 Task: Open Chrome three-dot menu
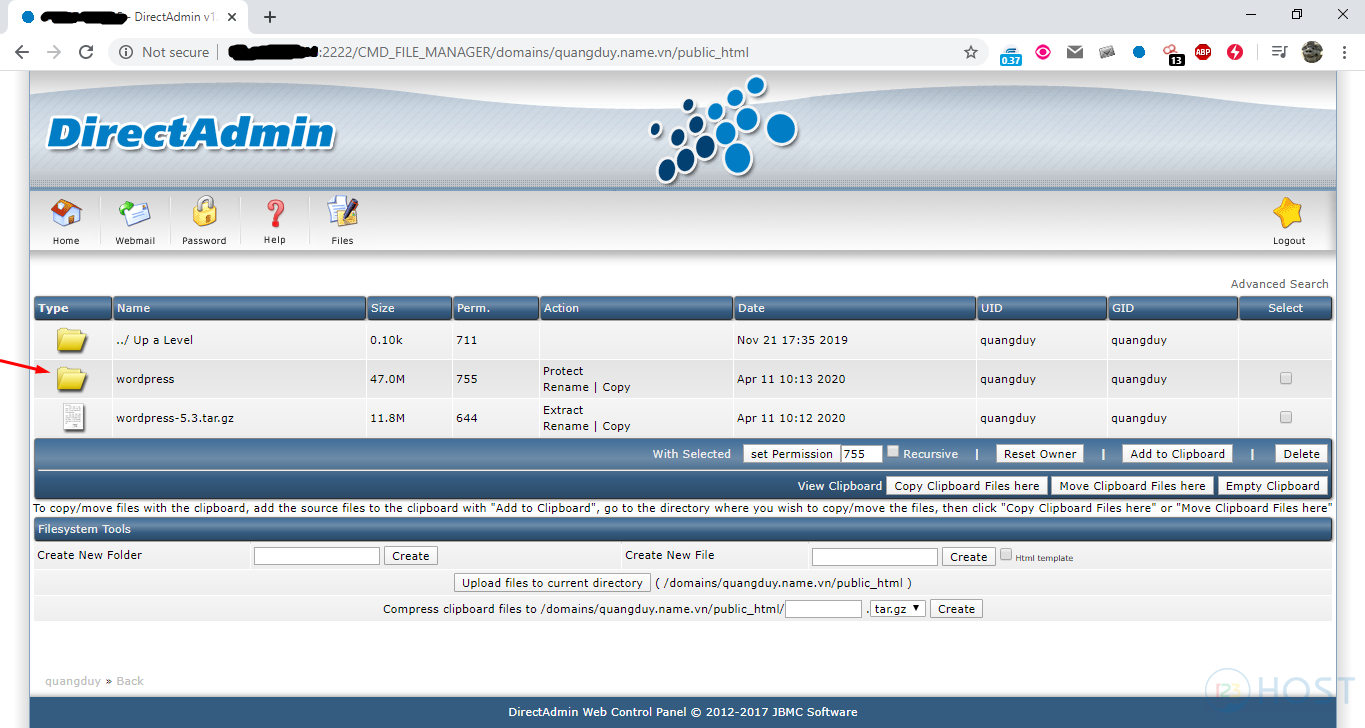tap(1344, 52)
